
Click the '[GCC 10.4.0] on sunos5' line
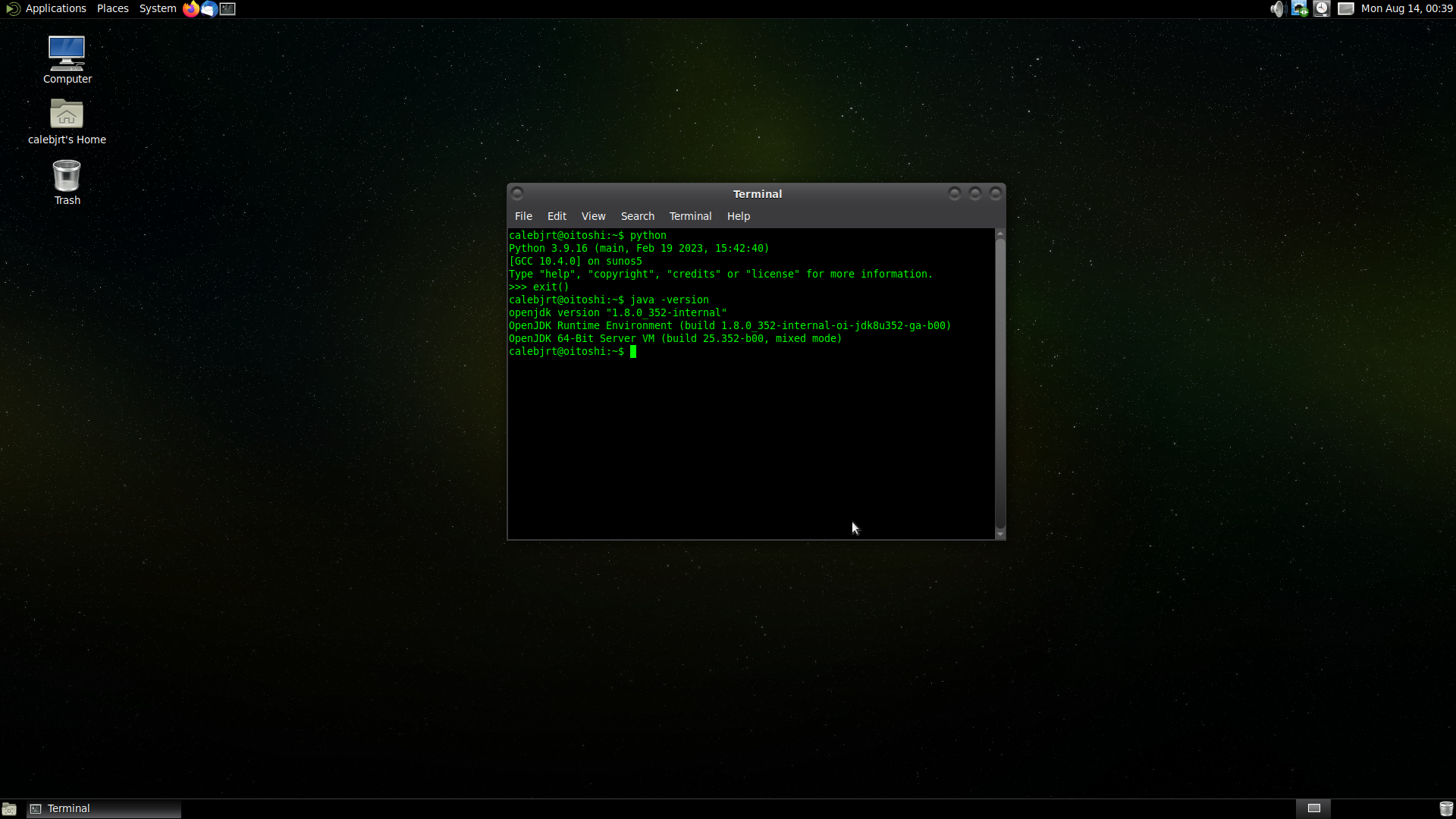(575, 261)
